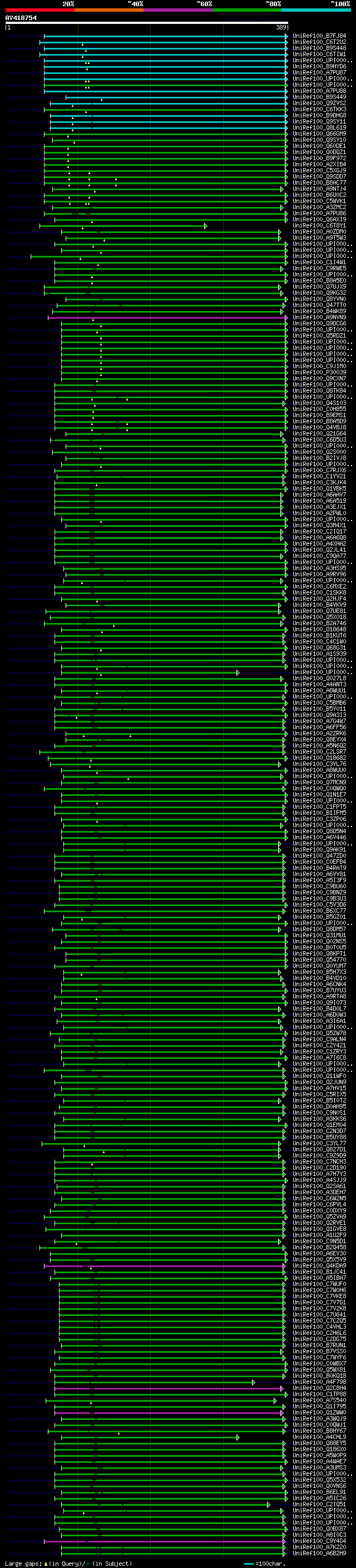Select hit label UniRef100_C7RJX6
356x1568 pixels.
[x=319, y=470]
